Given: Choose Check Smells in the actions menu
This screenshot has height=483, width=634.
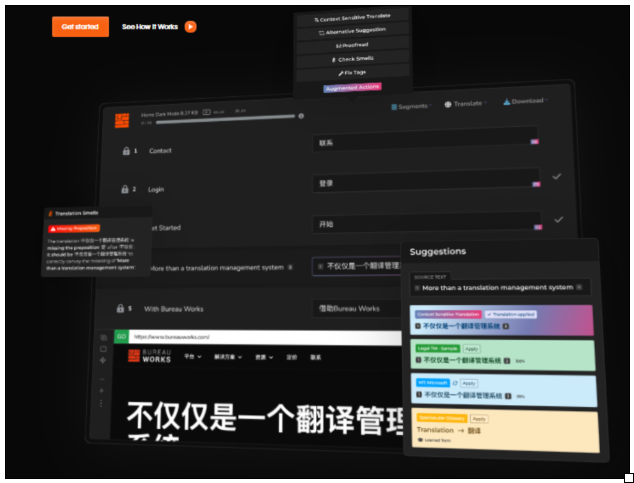Looking at the screenshot, I should click(353, 59).
